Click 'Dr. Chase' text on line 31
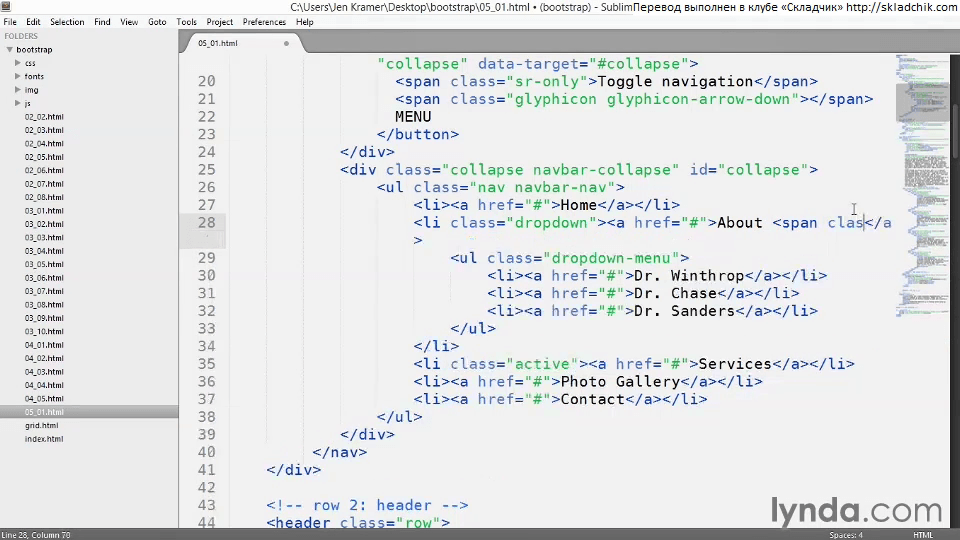 675,293
